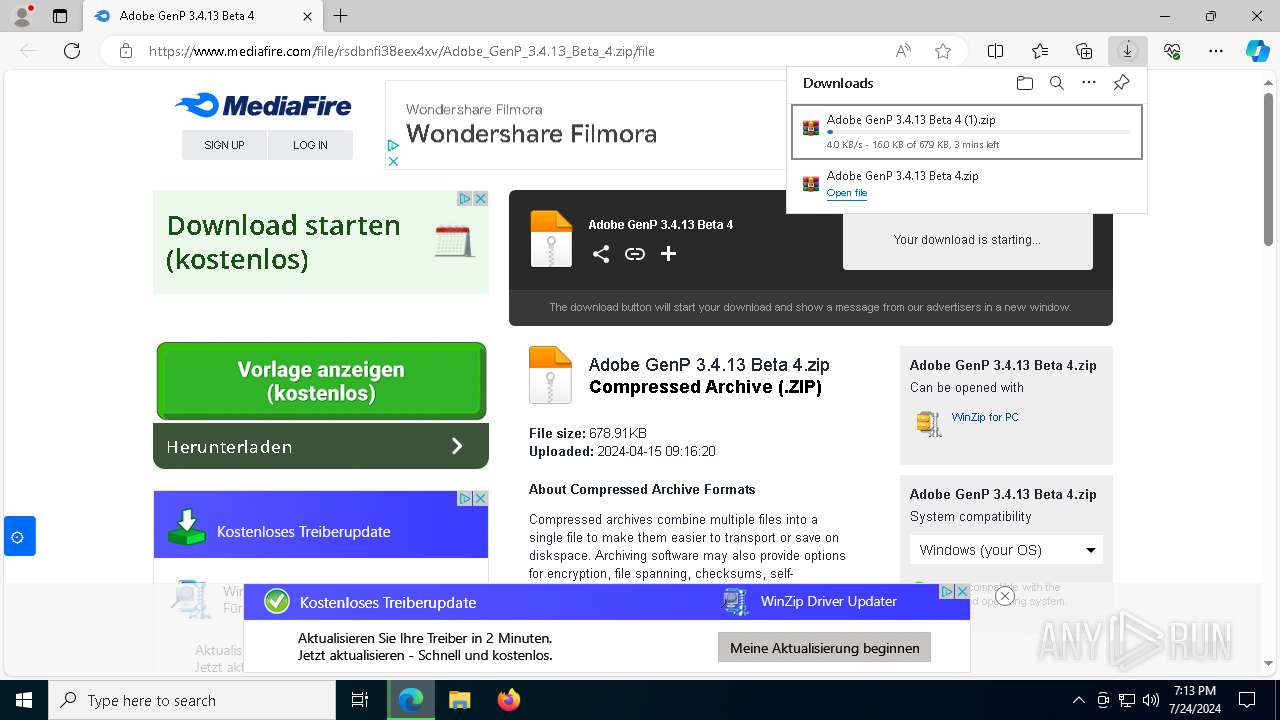
Task: Click the SIGN UP button
Action: click(x=224, y=145)
